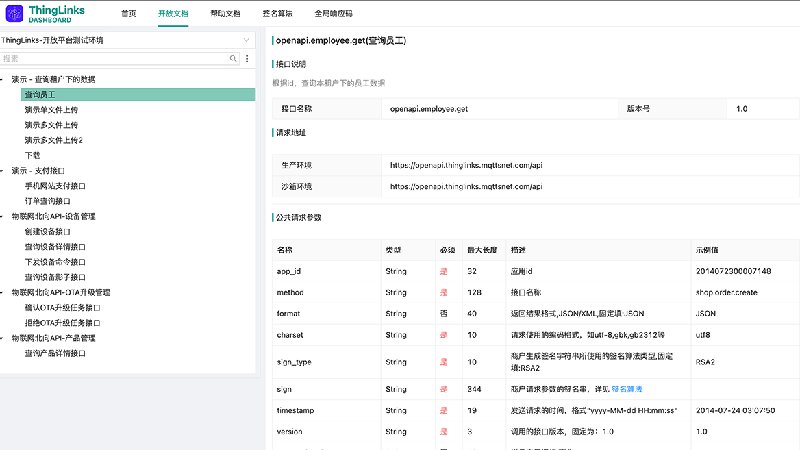Open 演示多文件上传 in the tree
This screenshot has height=450, width=800.
(x=51, y=125)
